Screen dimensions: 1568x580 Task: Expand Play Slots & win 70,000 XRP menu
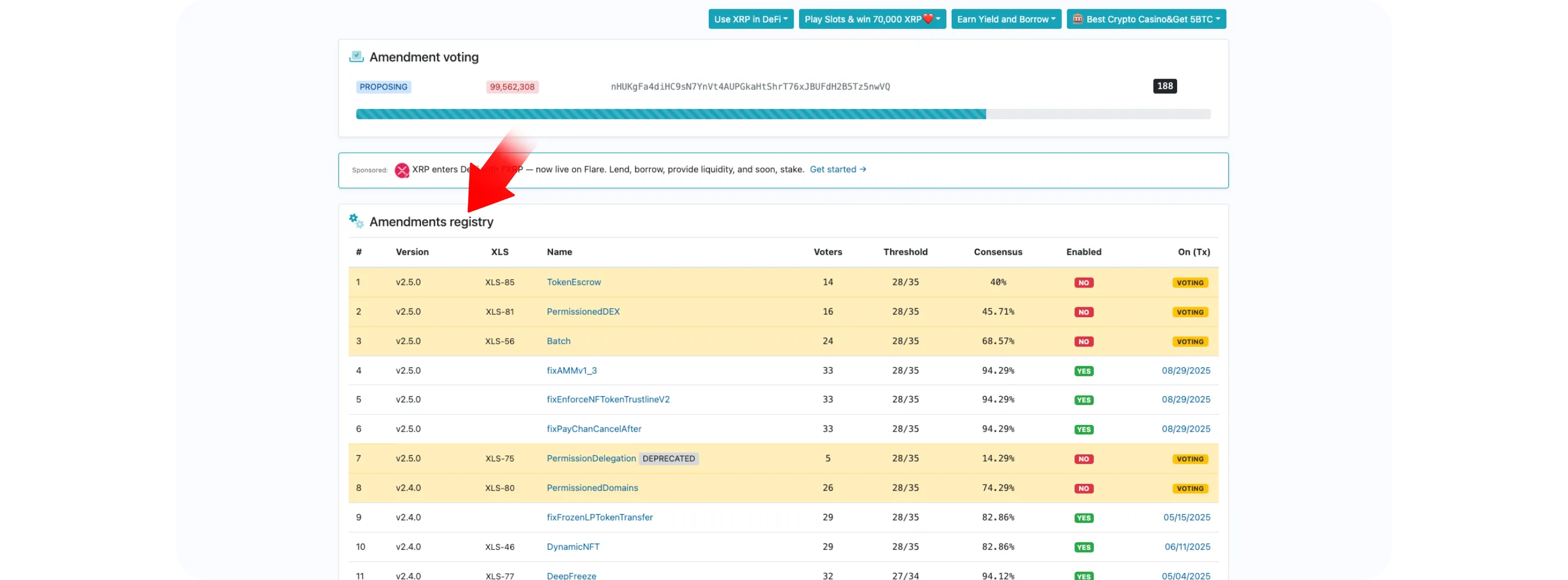pyautogui.click(x=872, y=19)
